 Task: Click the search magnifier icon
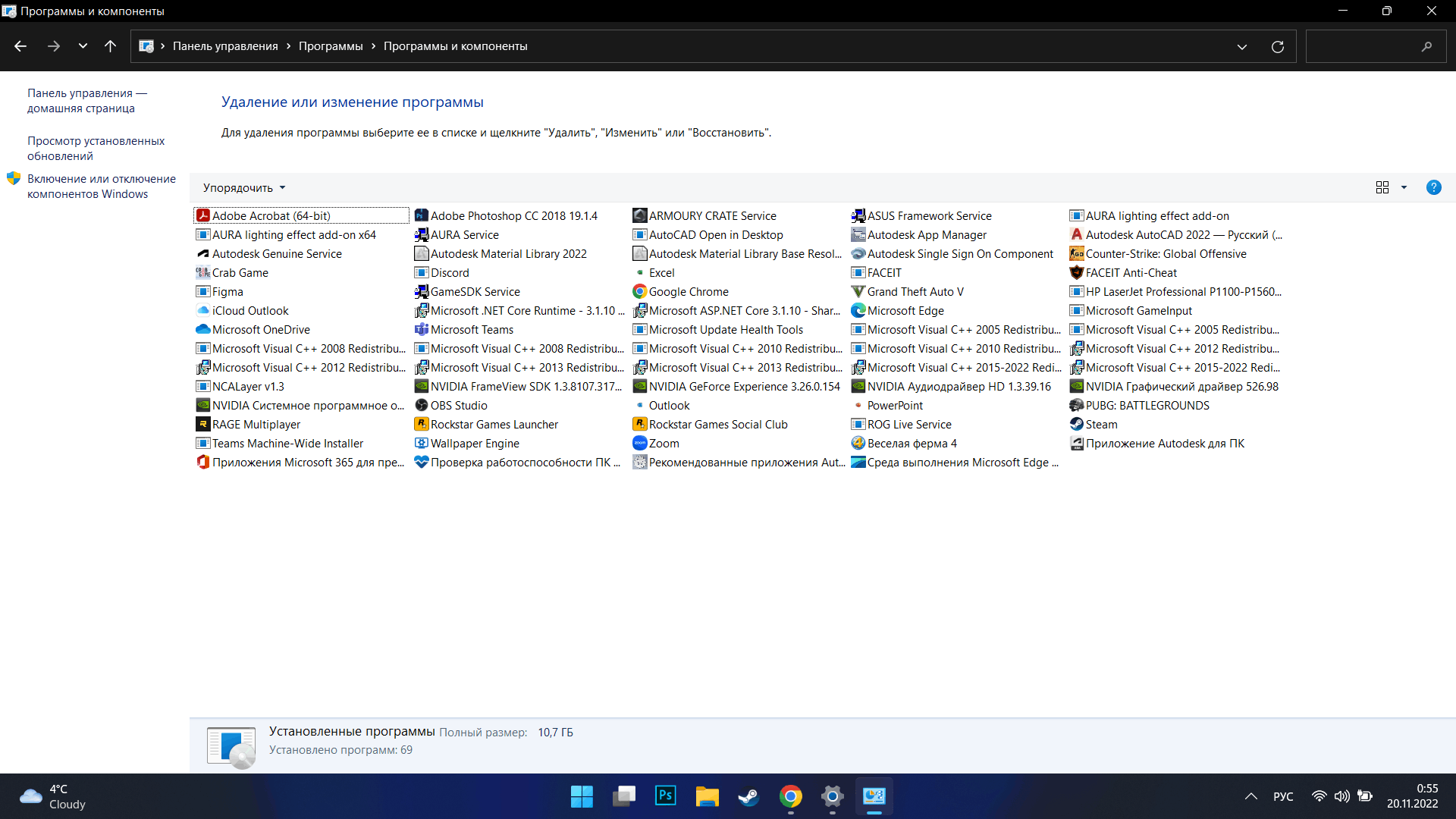(1426, 47)
